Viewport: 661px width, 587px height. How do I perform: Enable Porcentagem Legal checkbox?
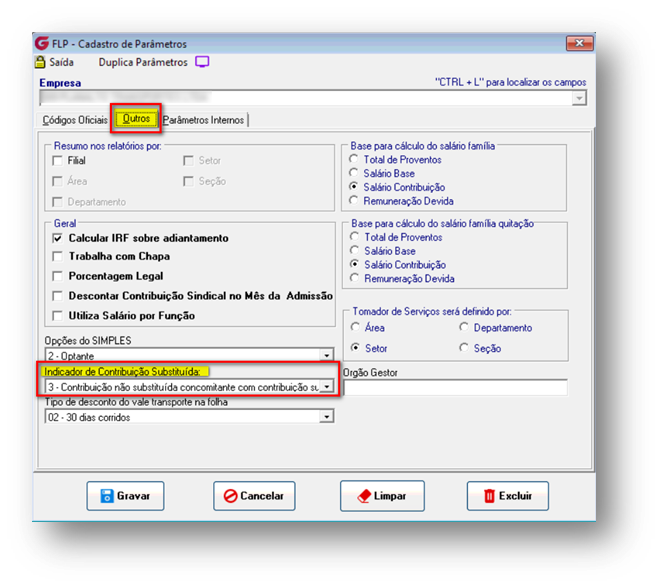[x=57, y=276]
